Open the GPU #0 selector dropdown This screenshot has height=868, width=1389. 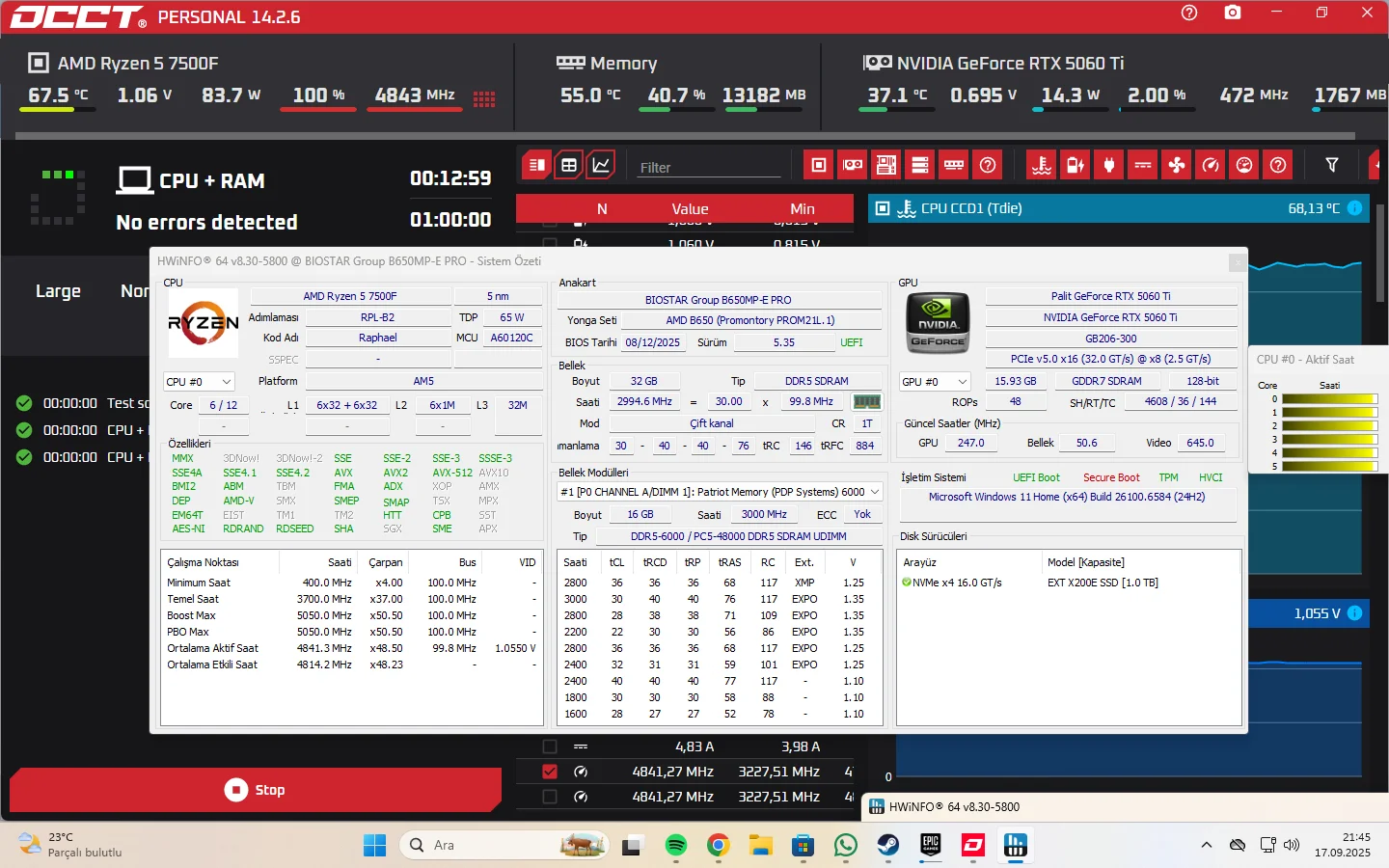point(935,382)
